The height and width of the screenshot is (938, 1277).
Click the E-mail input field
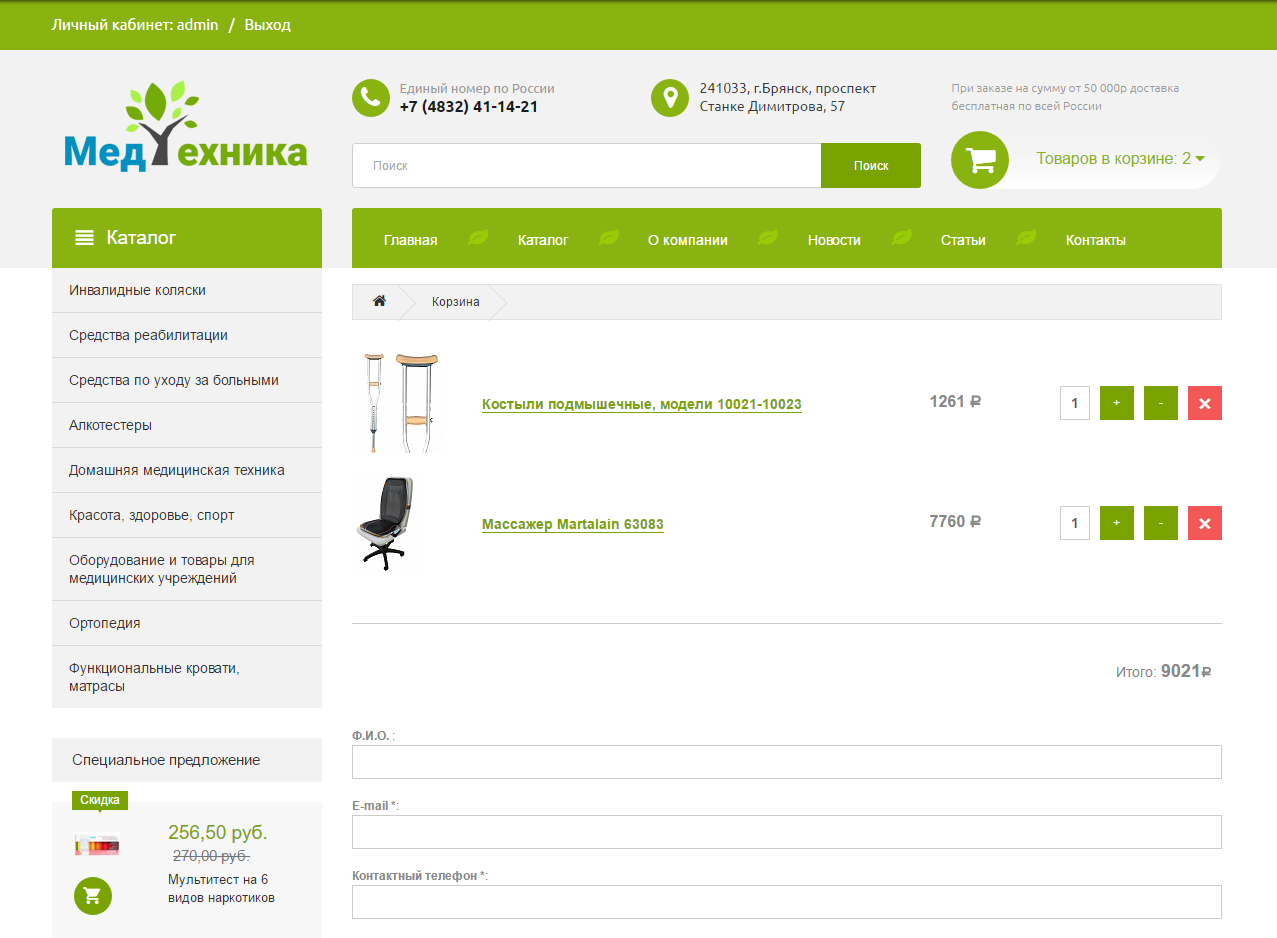[786, 832]
